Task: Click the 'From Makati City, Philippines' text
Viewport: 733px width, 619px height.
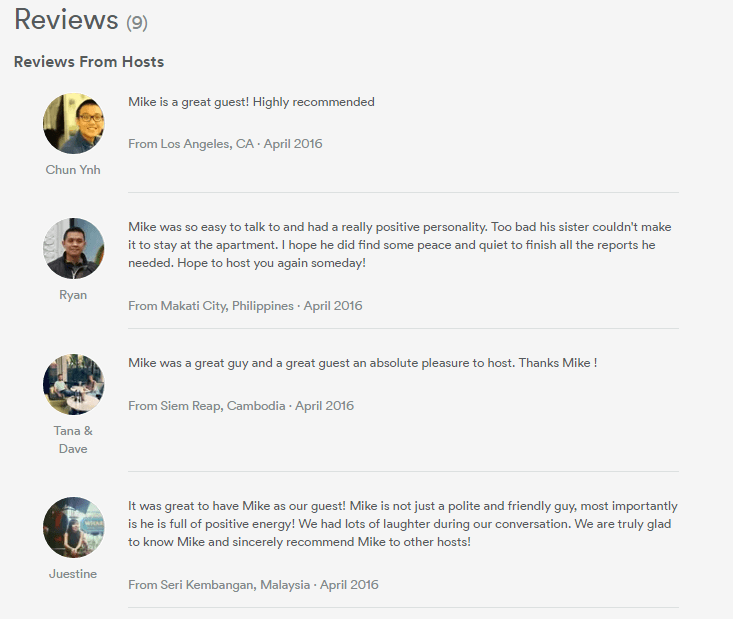Action: [x=211, y=306]
